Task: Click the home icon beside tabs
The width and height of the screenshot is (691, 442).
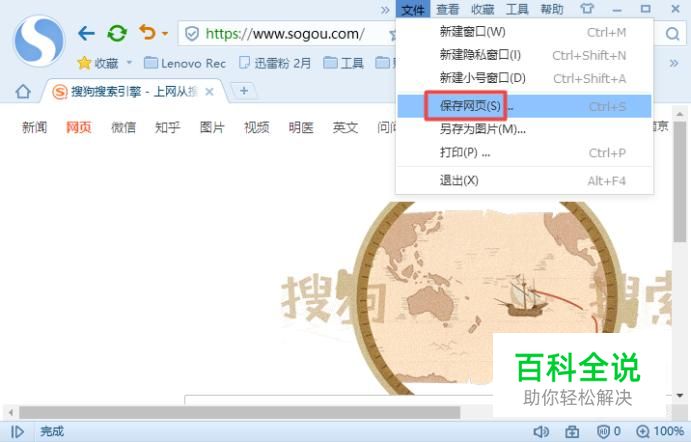Action: point(23,92)
